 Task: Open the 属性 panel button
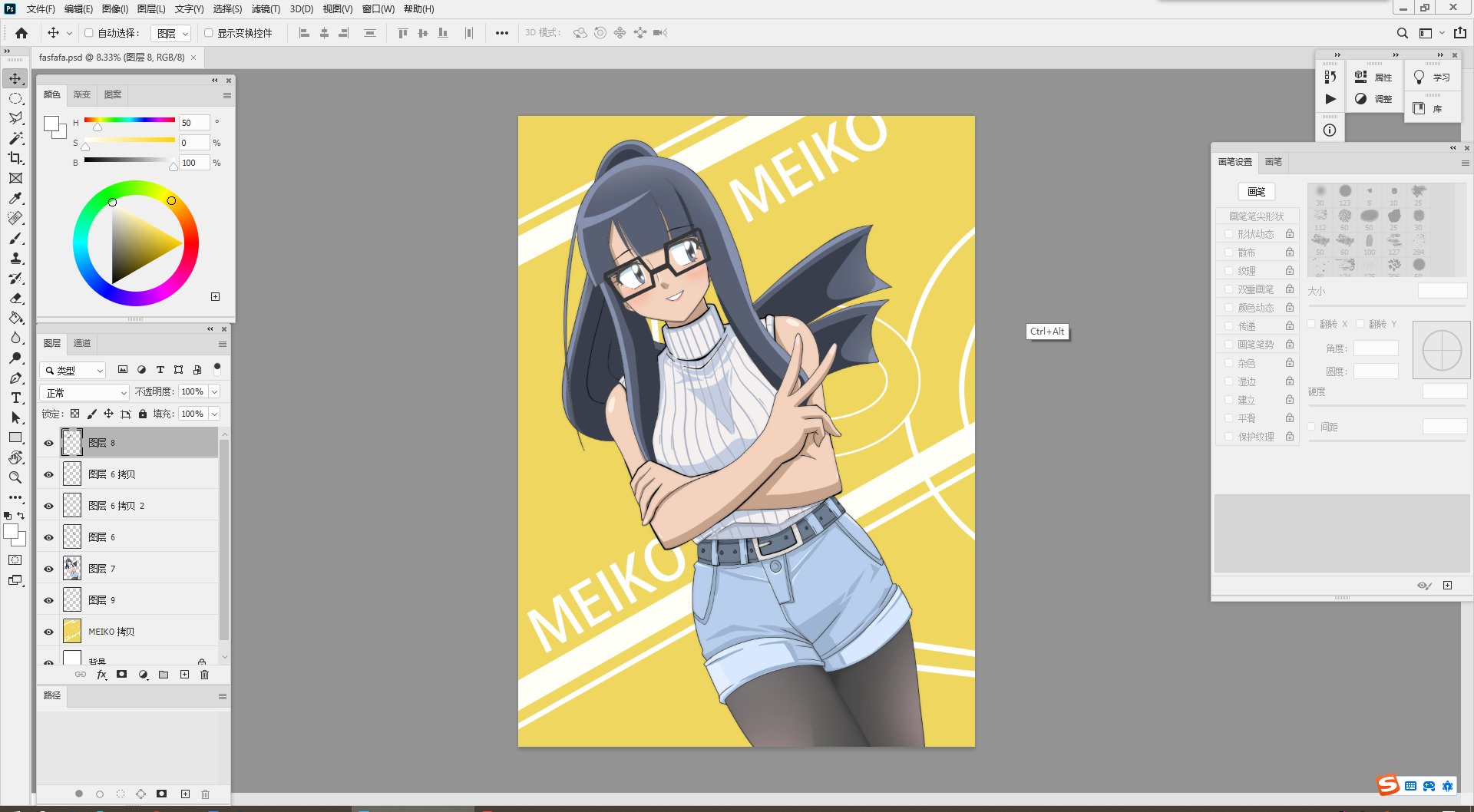point(1373,78)
